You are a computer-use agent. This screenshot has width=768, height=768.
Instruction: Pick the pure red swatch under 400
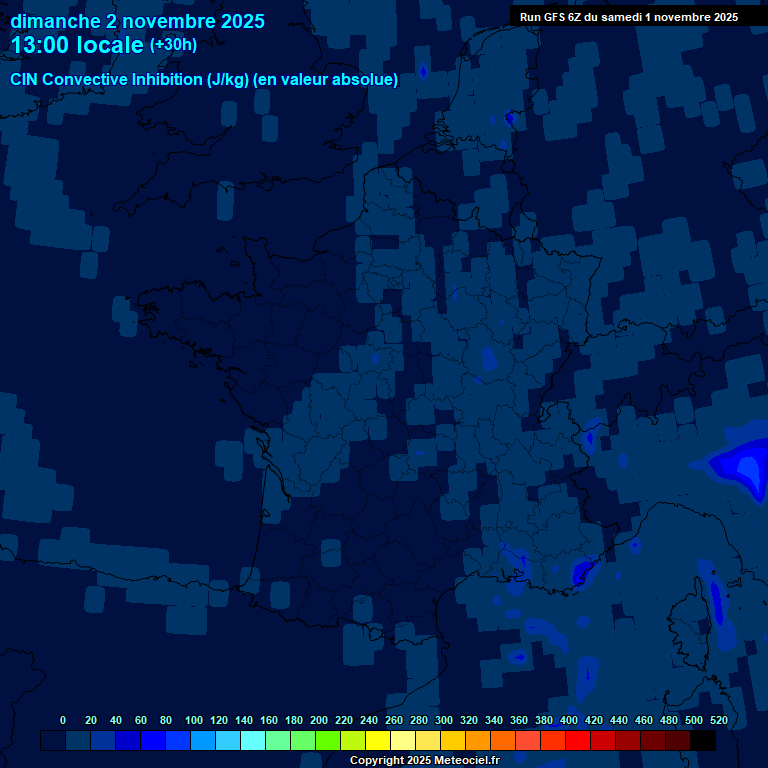pyautogui.click(x=578, y=741)
